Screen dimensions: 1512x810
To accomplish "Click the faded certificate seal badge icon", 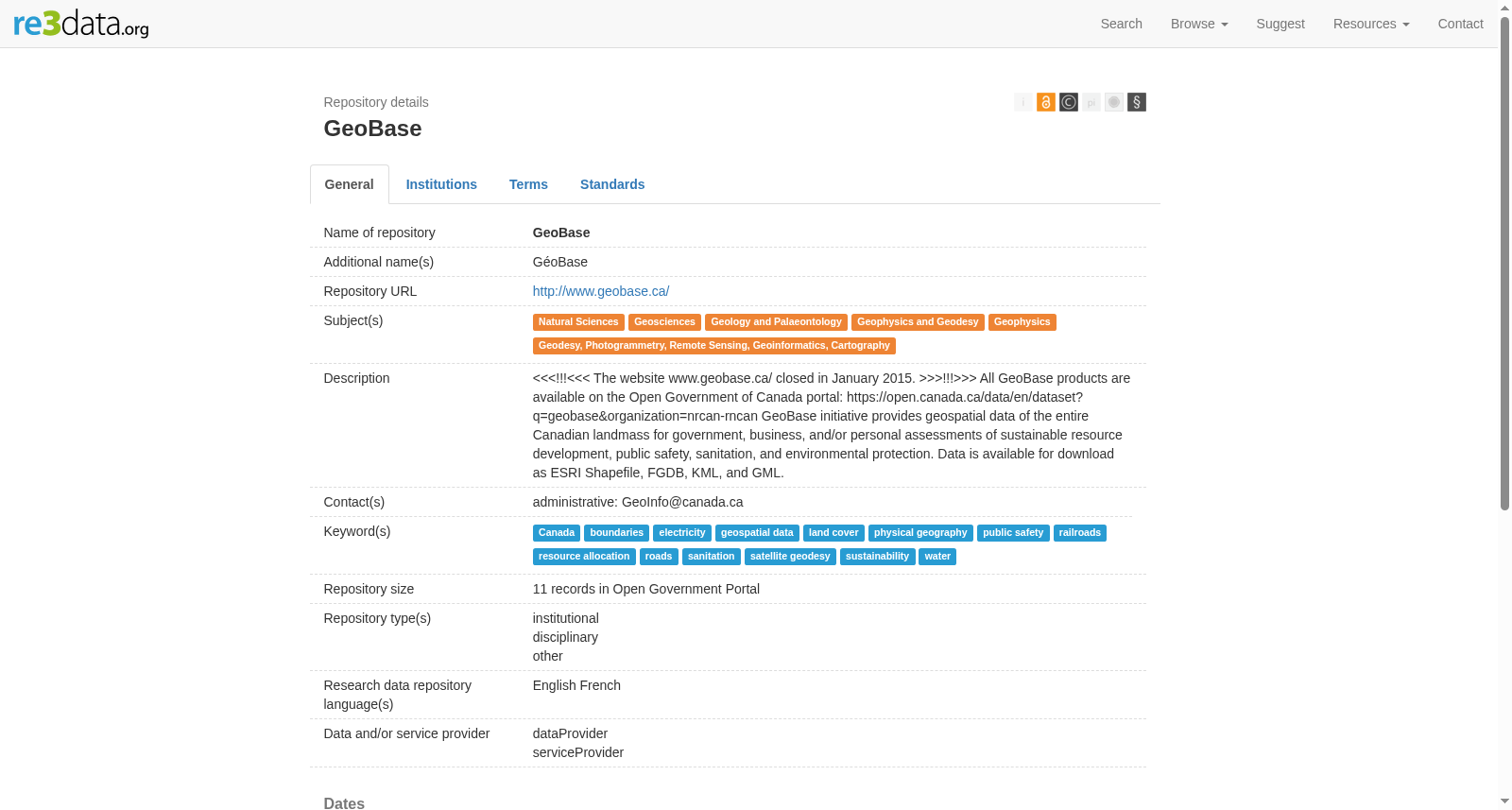I will (1114, 102).
